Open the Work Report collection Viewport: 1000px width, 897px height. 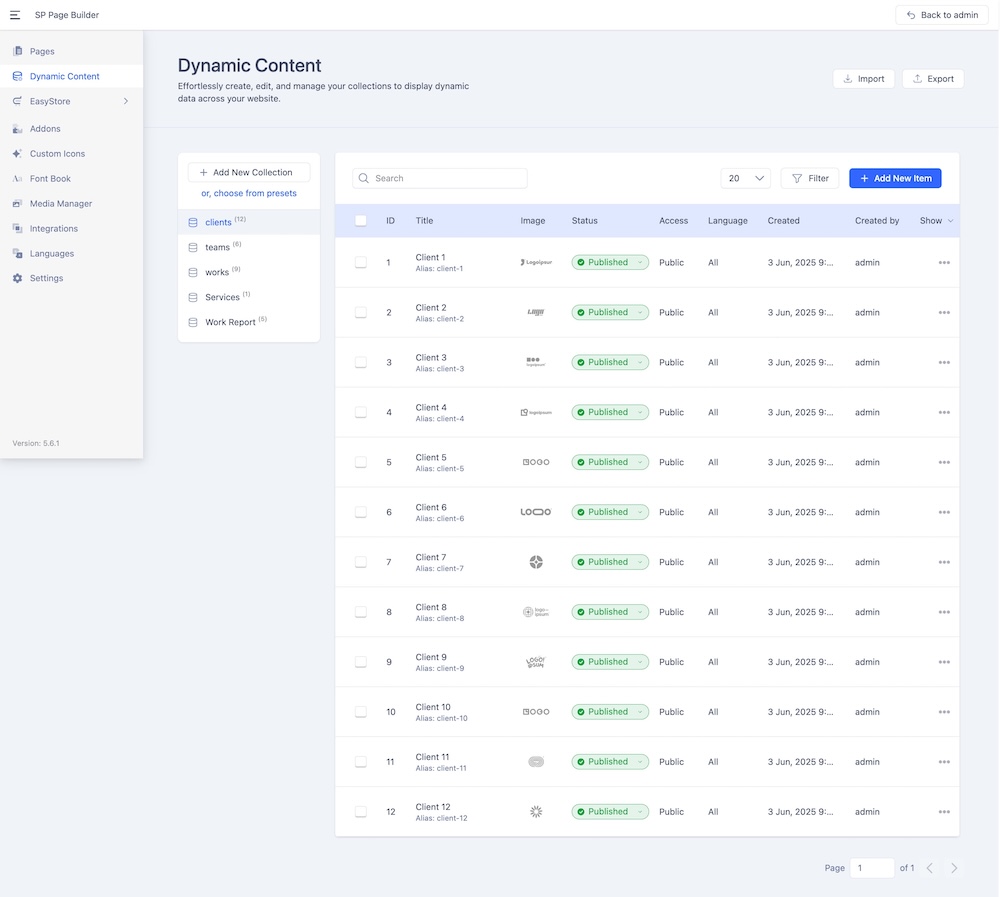click(230, 322)
